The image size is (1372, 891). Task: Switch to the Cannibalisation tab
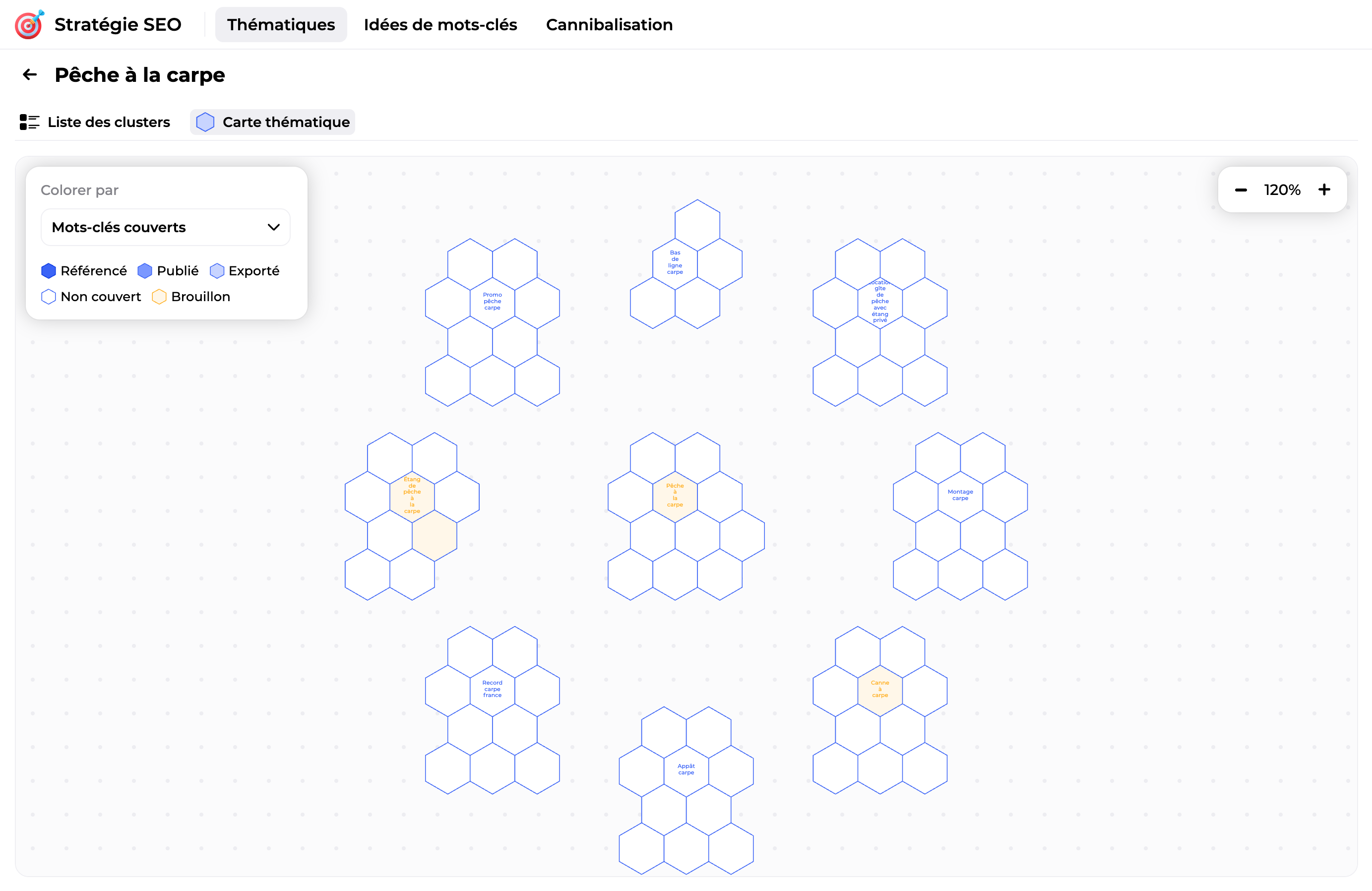click(x=609, y=25)
